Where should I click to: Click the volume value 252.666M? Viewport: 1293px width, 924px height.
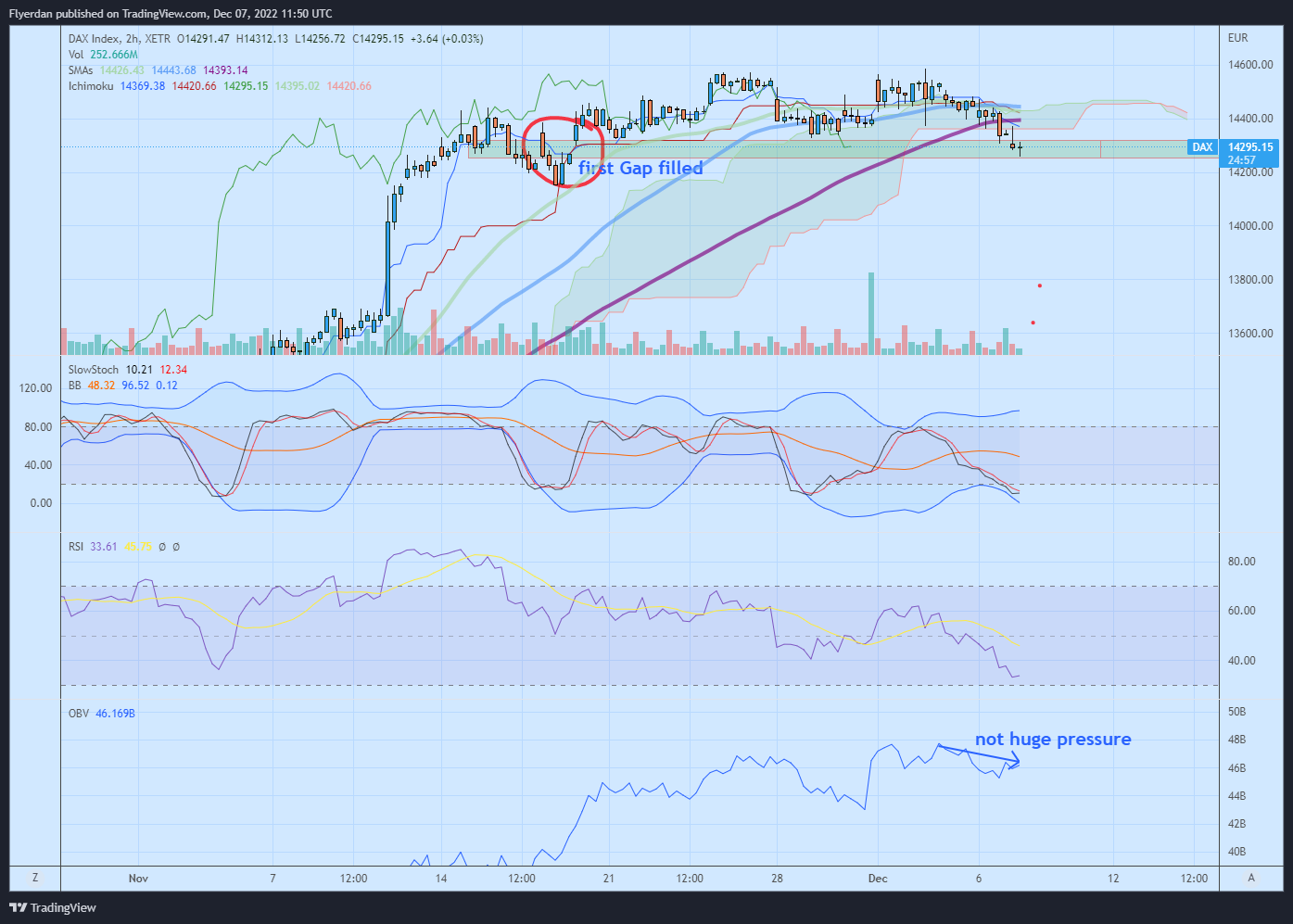[113, 55]
